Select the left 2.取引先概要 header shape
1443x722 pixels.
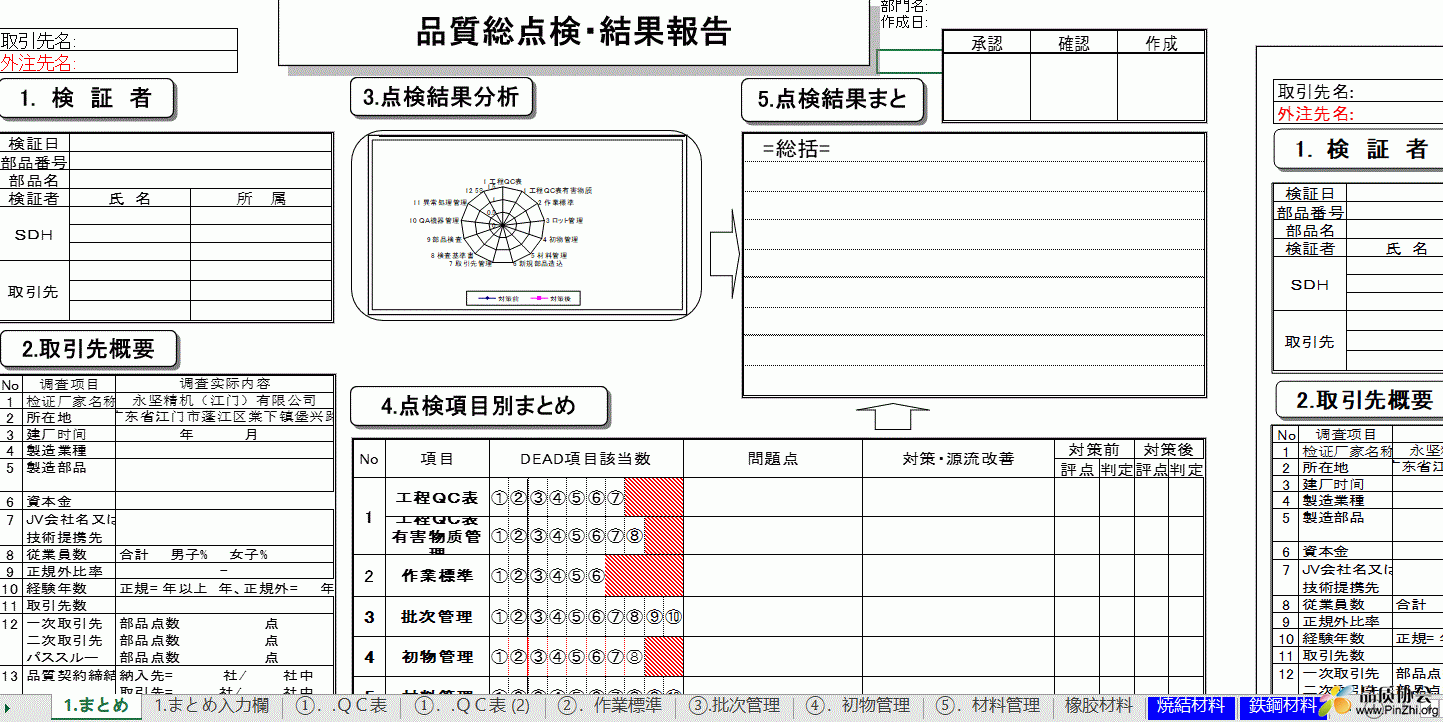point(89,349)
